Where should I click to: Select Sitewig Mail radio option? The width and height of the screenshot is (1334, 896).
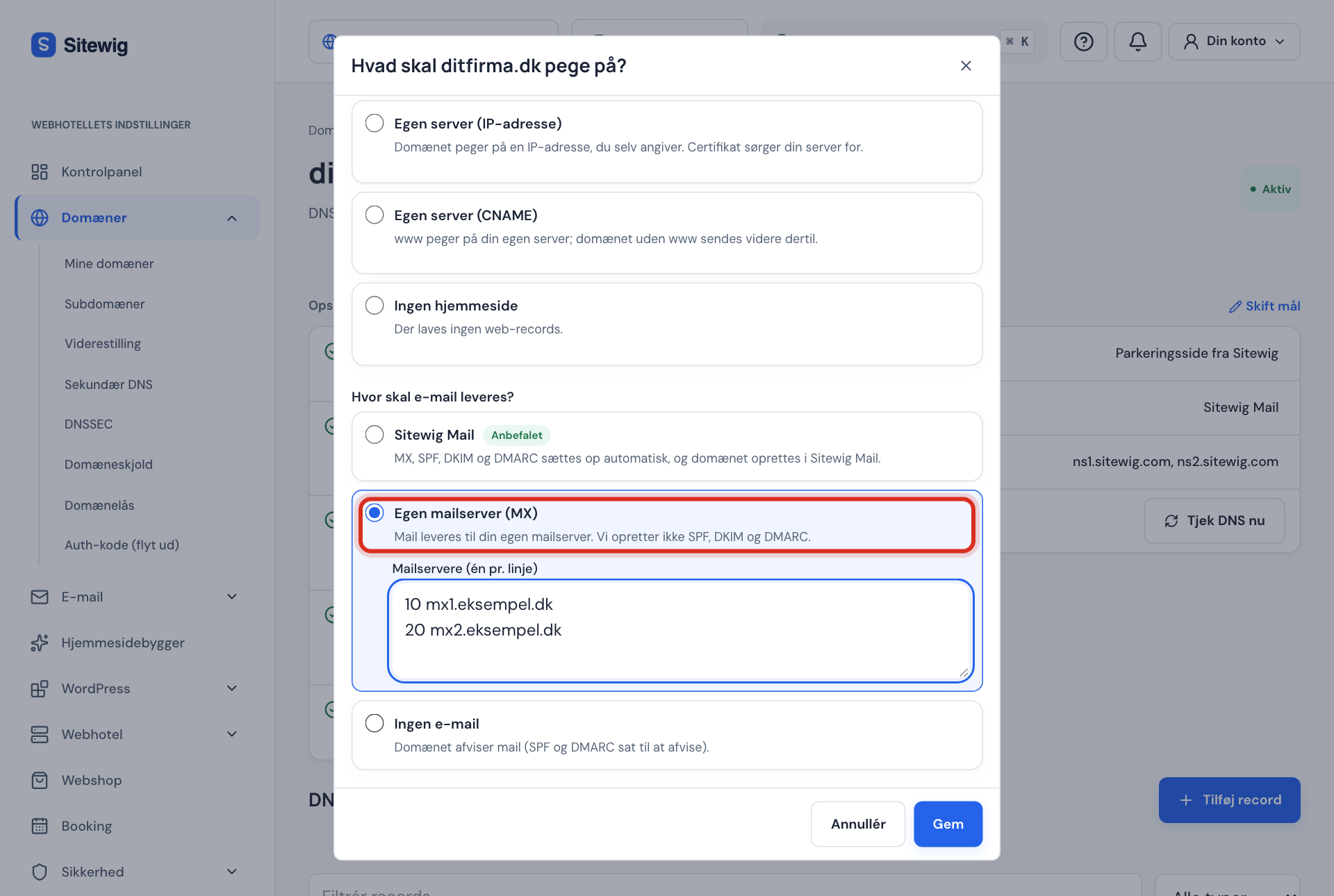pyautogui.click(x=374, y=434)
